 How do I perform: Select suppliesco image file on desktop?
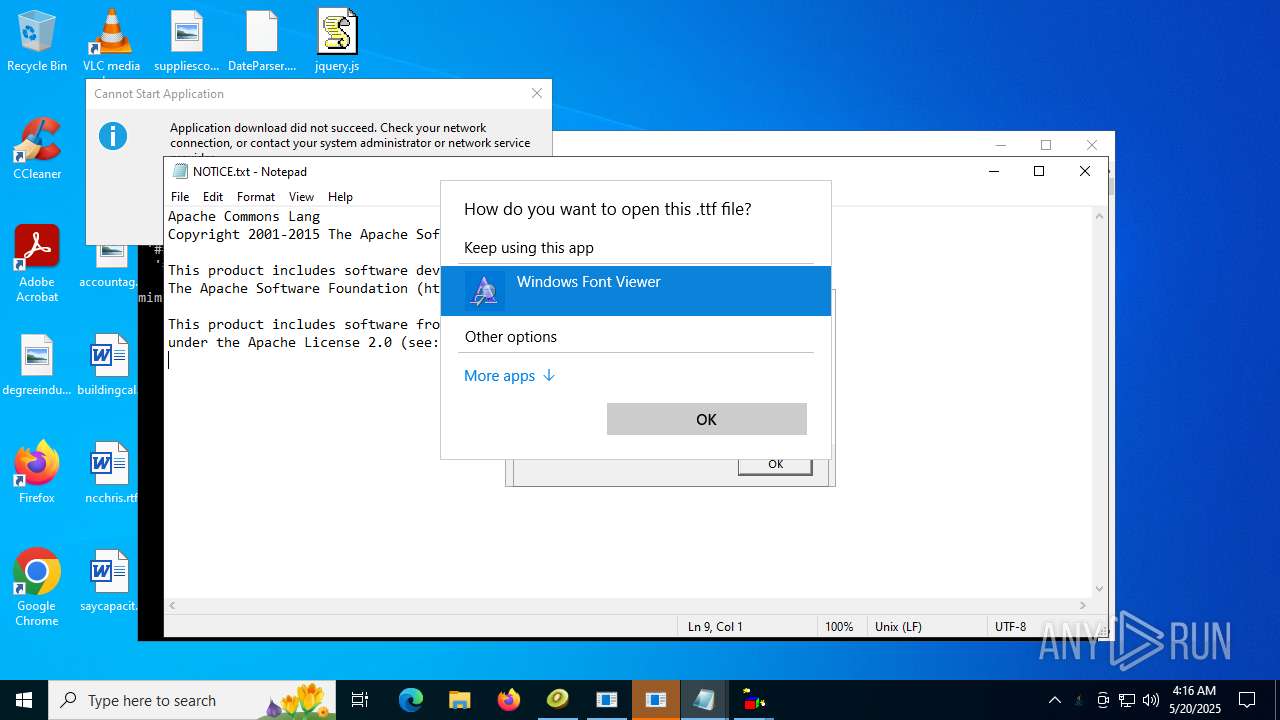tap(187, 41)
